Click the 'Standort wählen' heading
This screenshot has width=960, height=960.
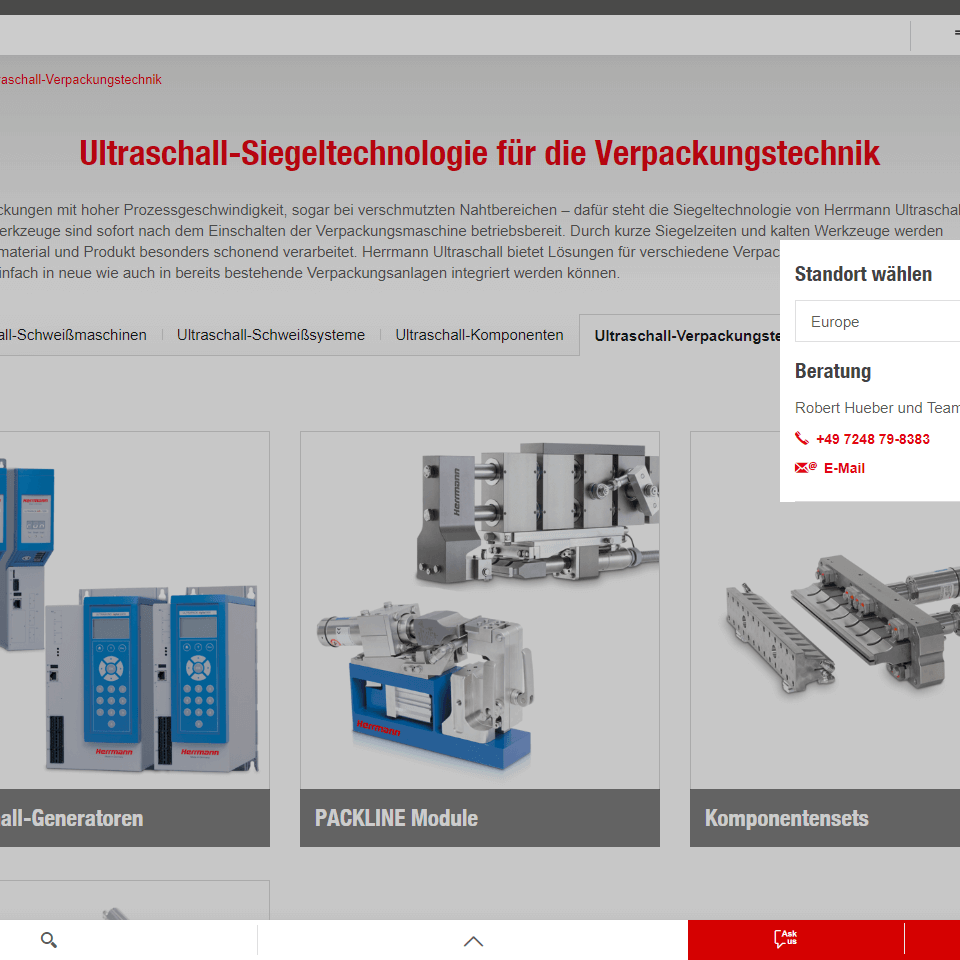pos(863,274)
